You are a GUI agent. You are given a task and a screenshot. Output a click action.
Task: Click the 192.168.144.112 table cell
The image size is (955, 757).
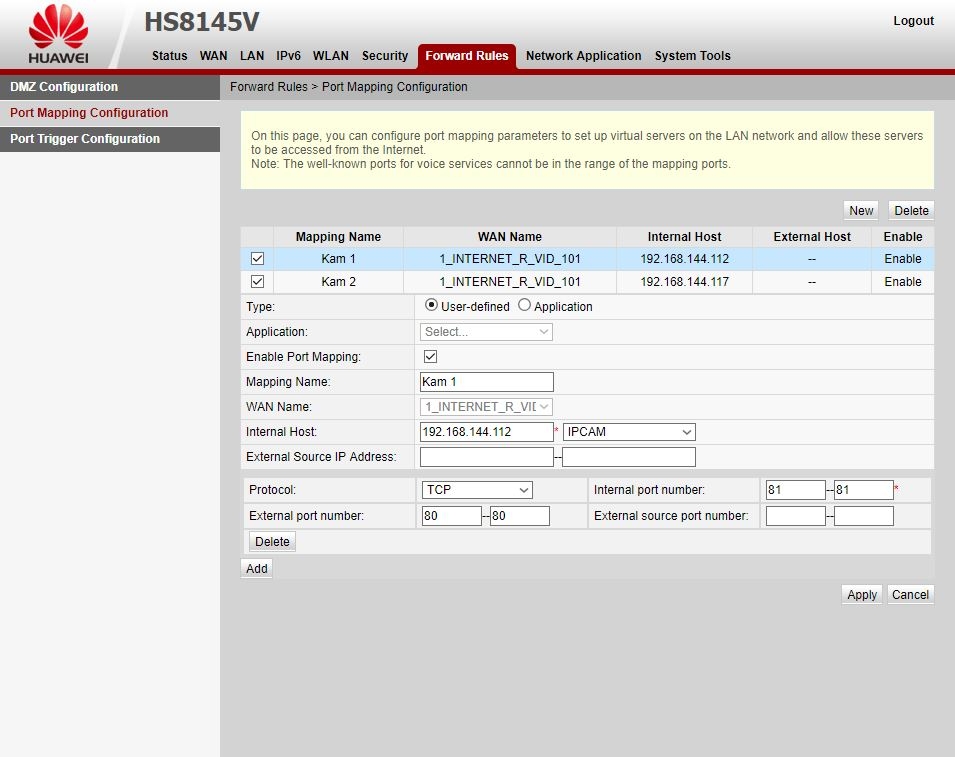click(685, 259)
